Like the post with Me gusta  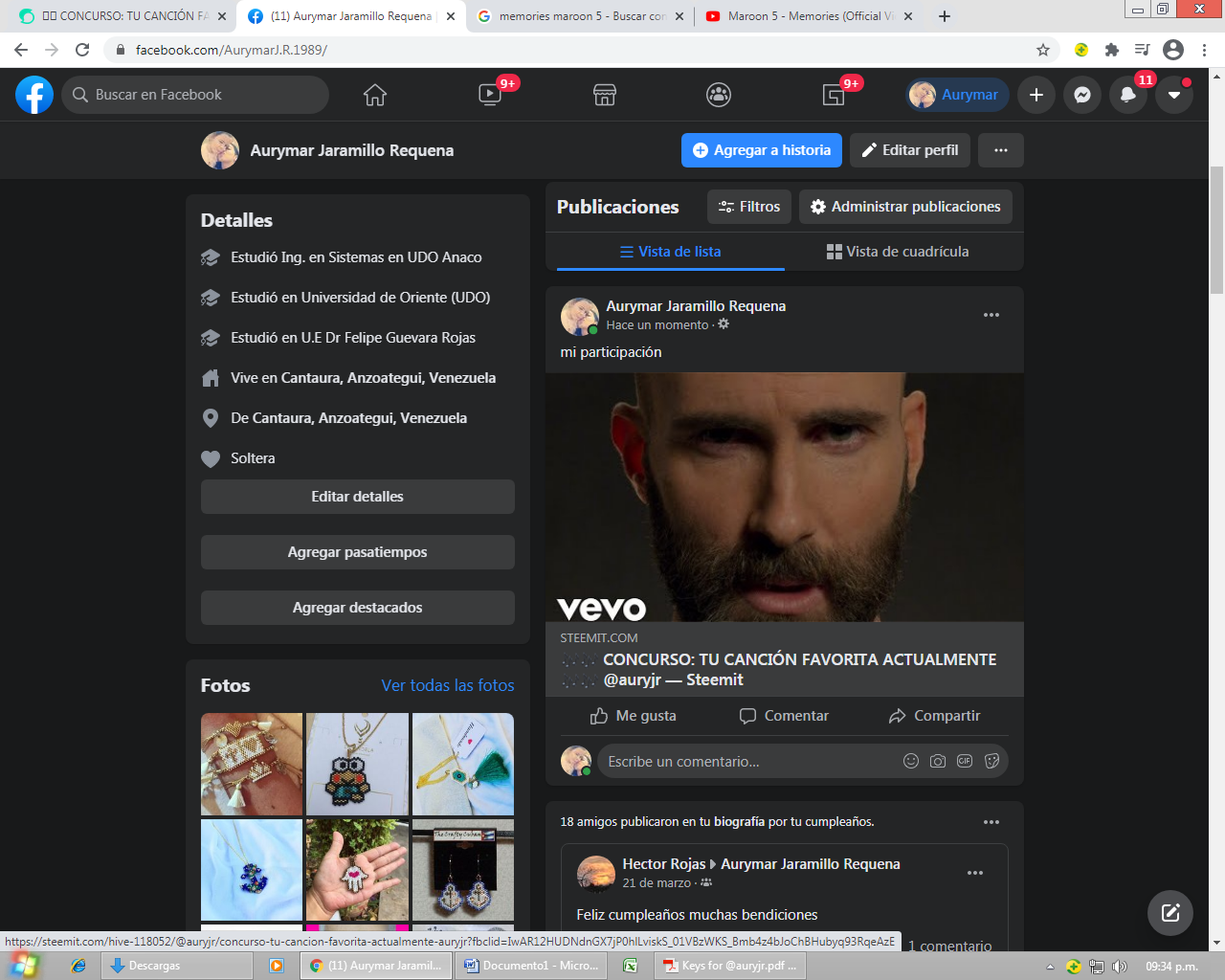634,716
